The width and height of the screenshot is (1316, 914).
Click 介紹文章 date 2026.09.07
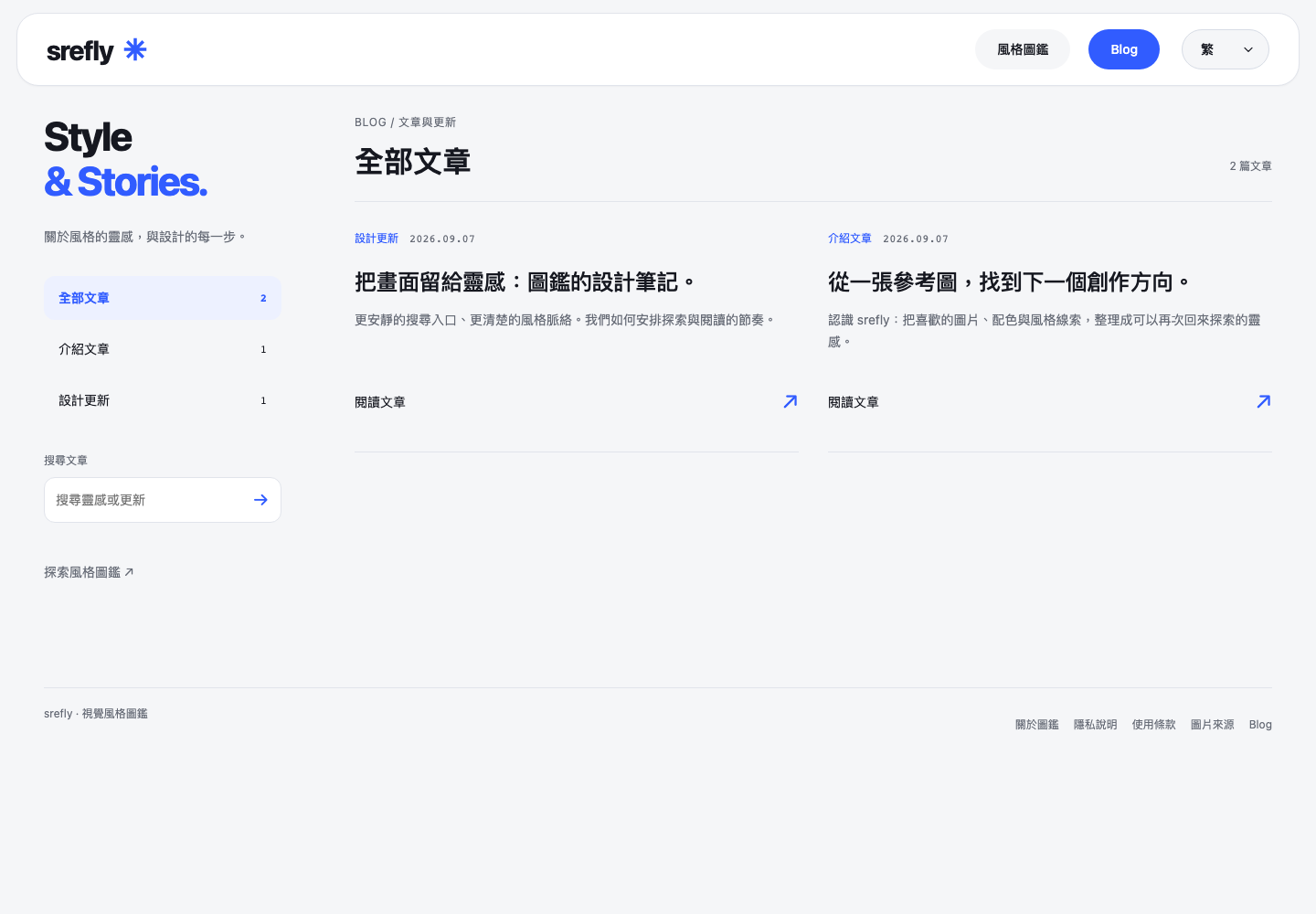(x=916, y=239)
